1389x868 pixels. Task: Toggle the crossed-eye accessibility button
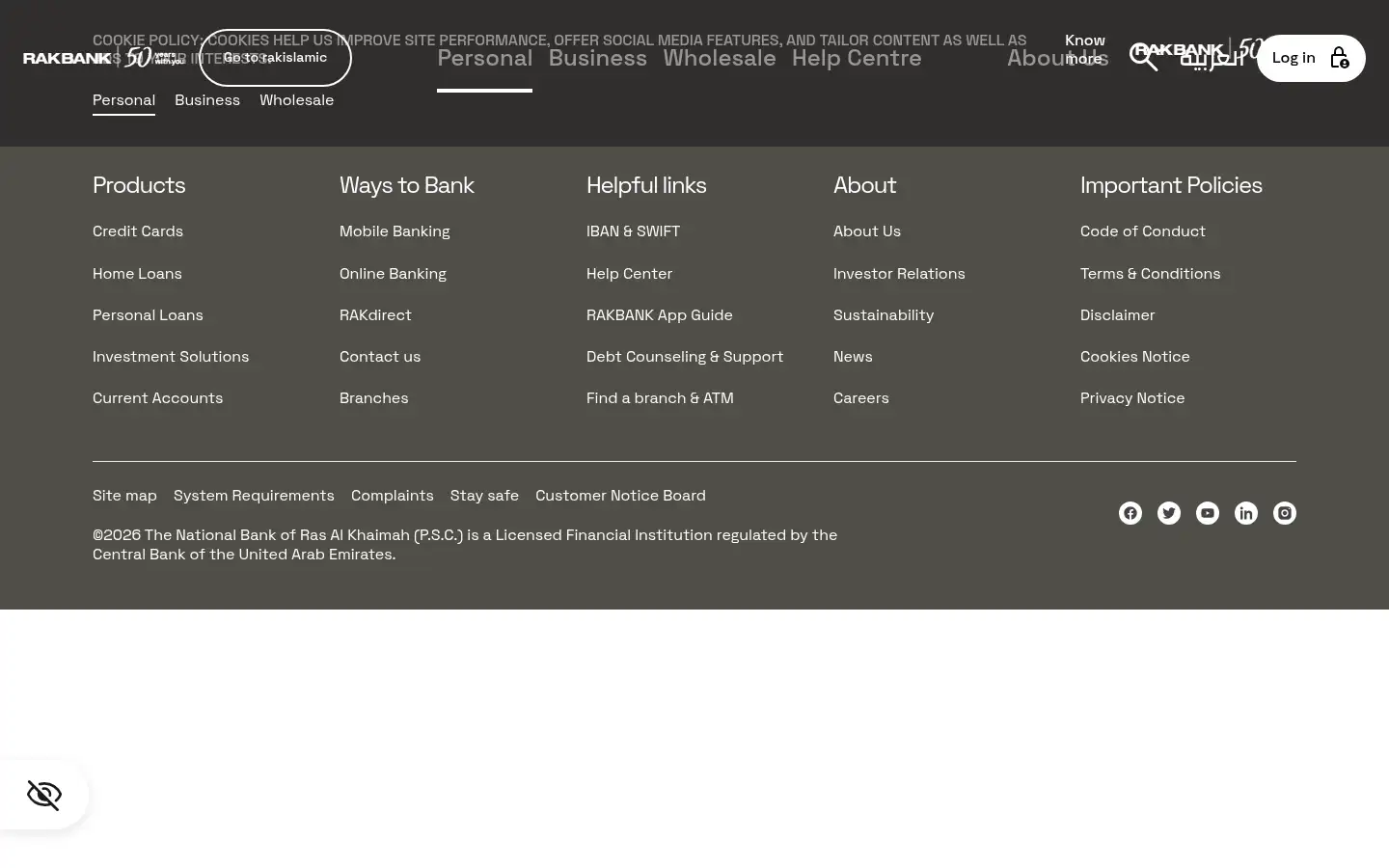click(44, 795)
